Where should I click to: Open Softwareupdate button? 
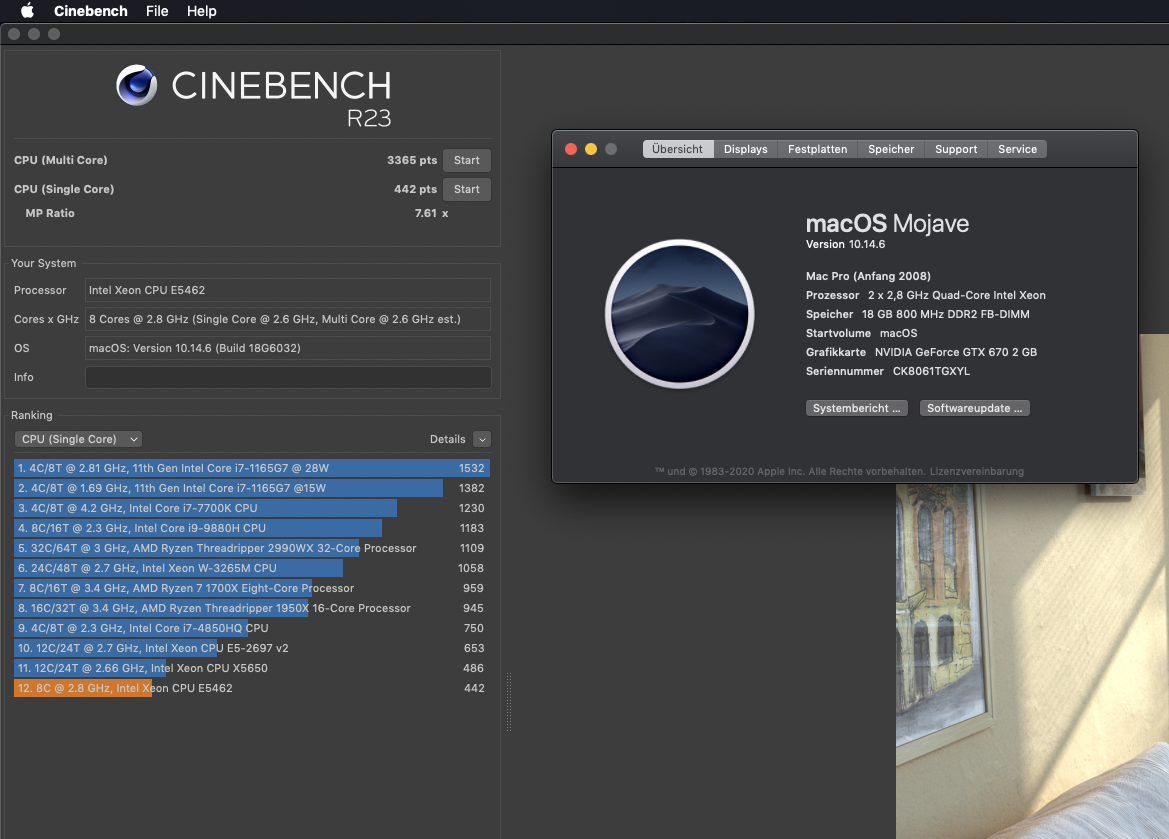(x=974, y=408)
